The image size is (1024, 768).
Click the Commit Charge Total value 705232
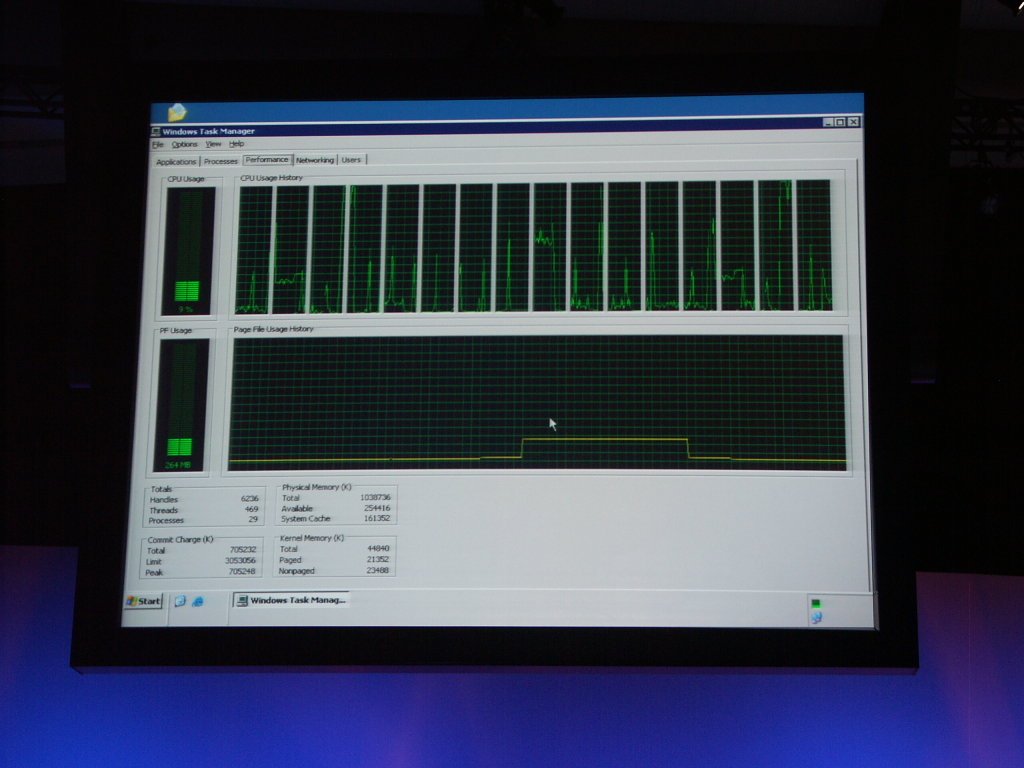tap(243, 550)
